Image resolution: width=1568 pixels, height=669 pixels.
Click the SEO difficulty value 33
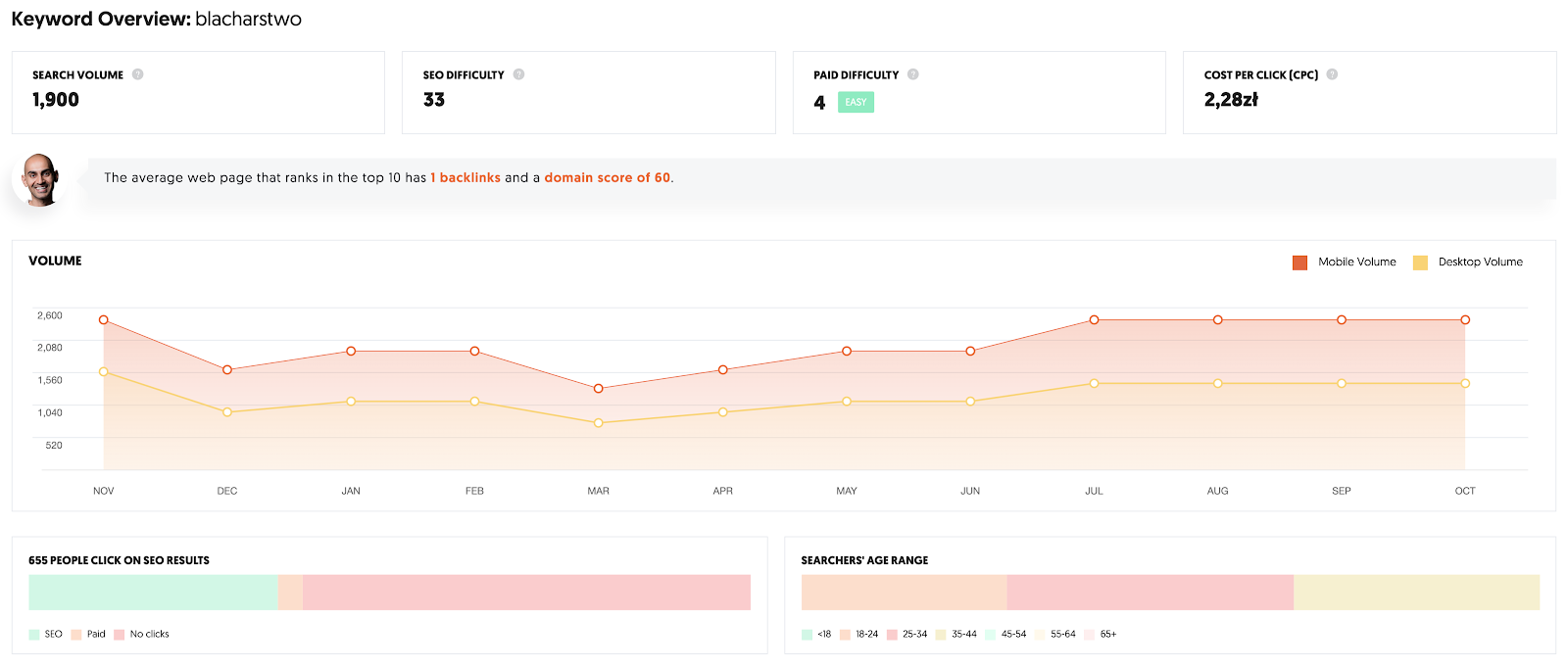click(434, 100)
